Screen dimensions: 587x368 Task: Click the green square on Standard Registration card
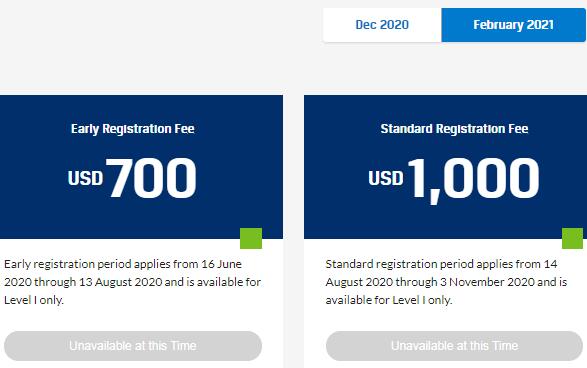point(572,238)
